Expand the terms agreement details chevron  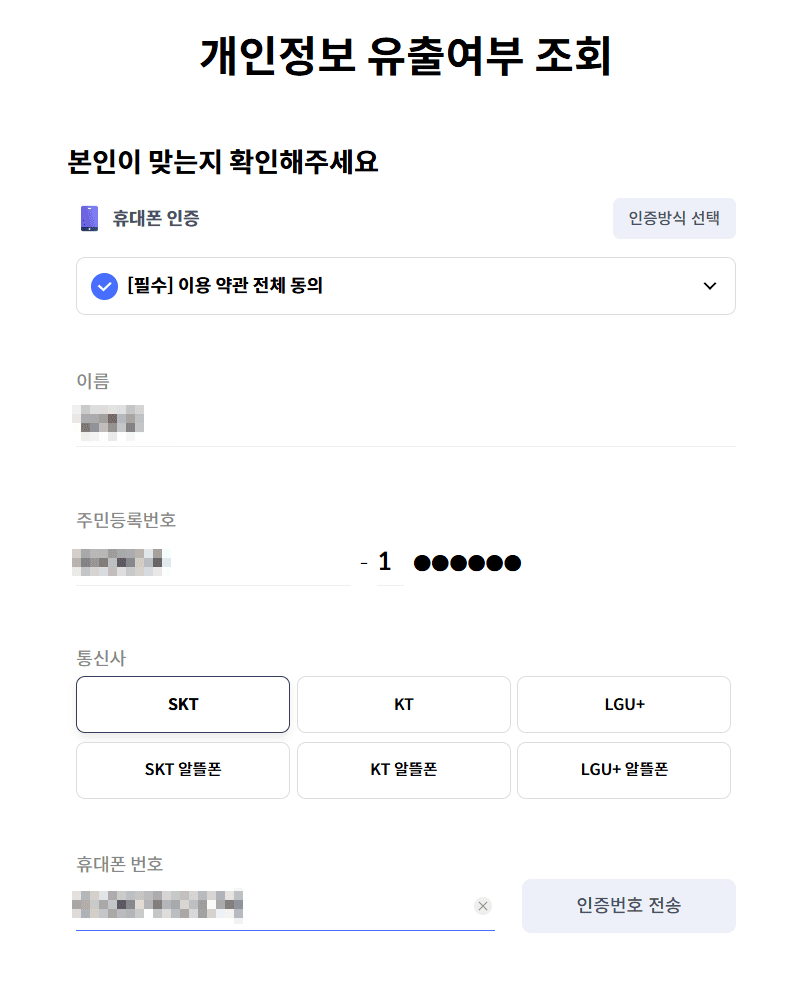[x=710, y=286]
